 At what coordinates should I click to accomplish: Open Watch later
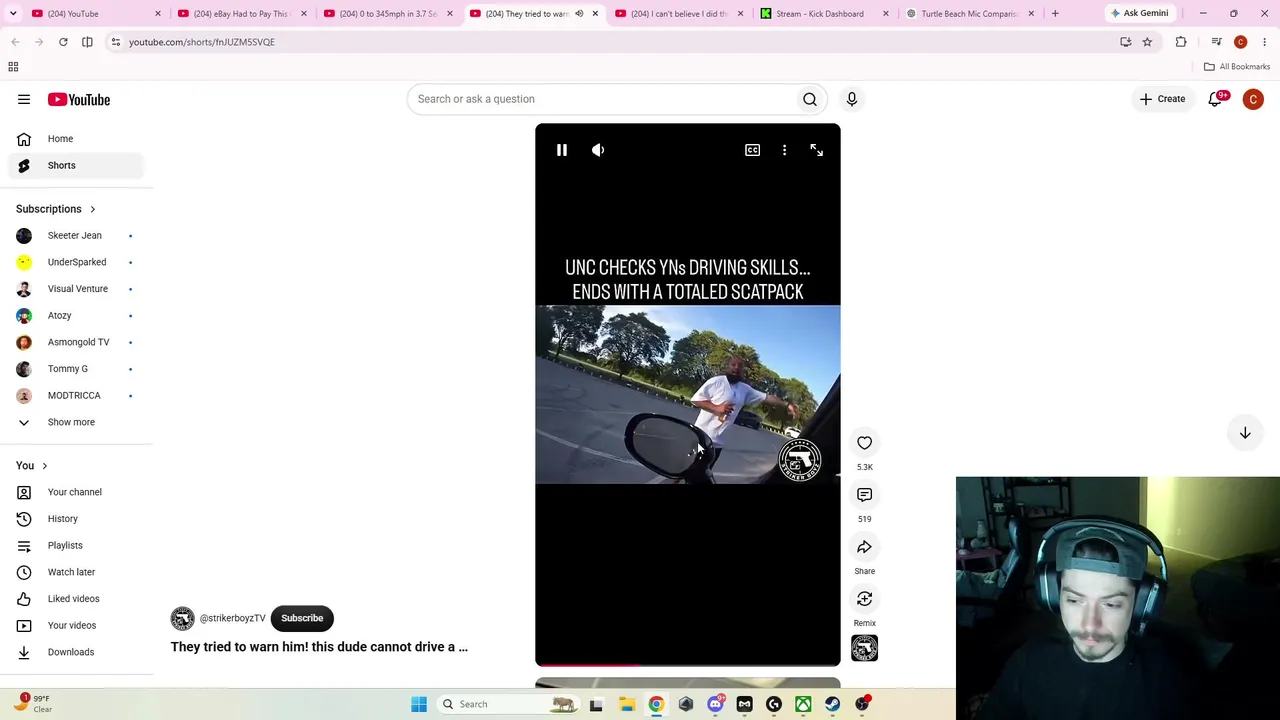(76, 572)
